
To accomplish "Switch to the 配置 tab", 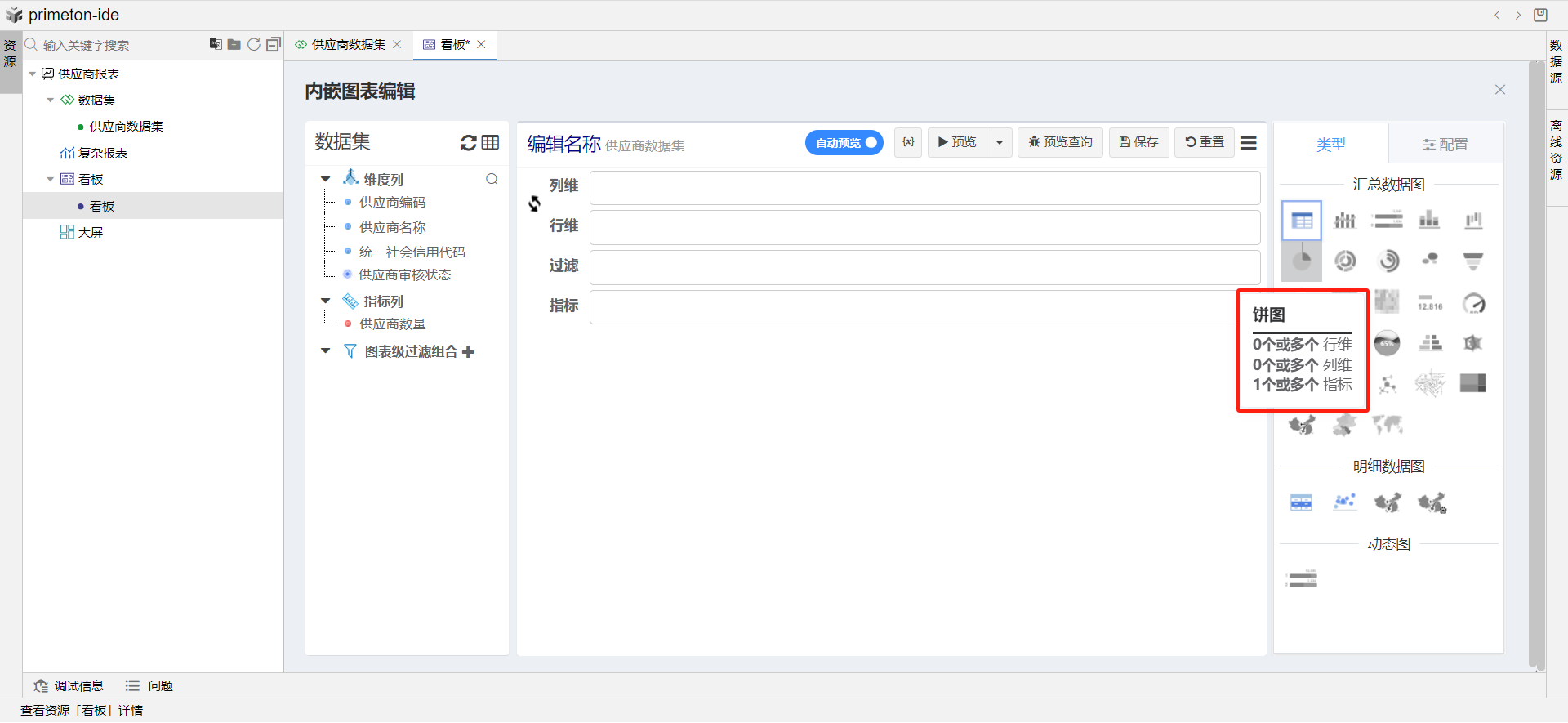I will (1445, 145).
